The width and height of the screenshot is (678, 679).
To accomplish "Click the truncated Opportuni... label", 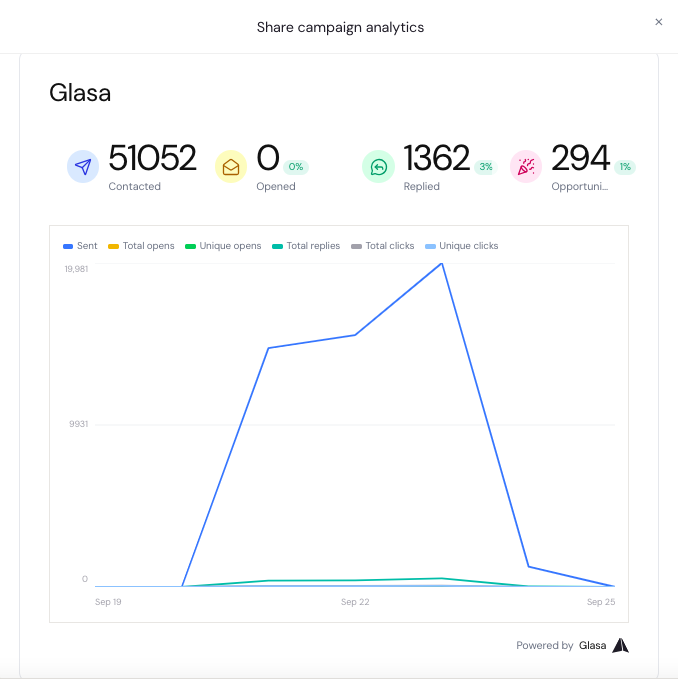I will [x=580, y=186].
